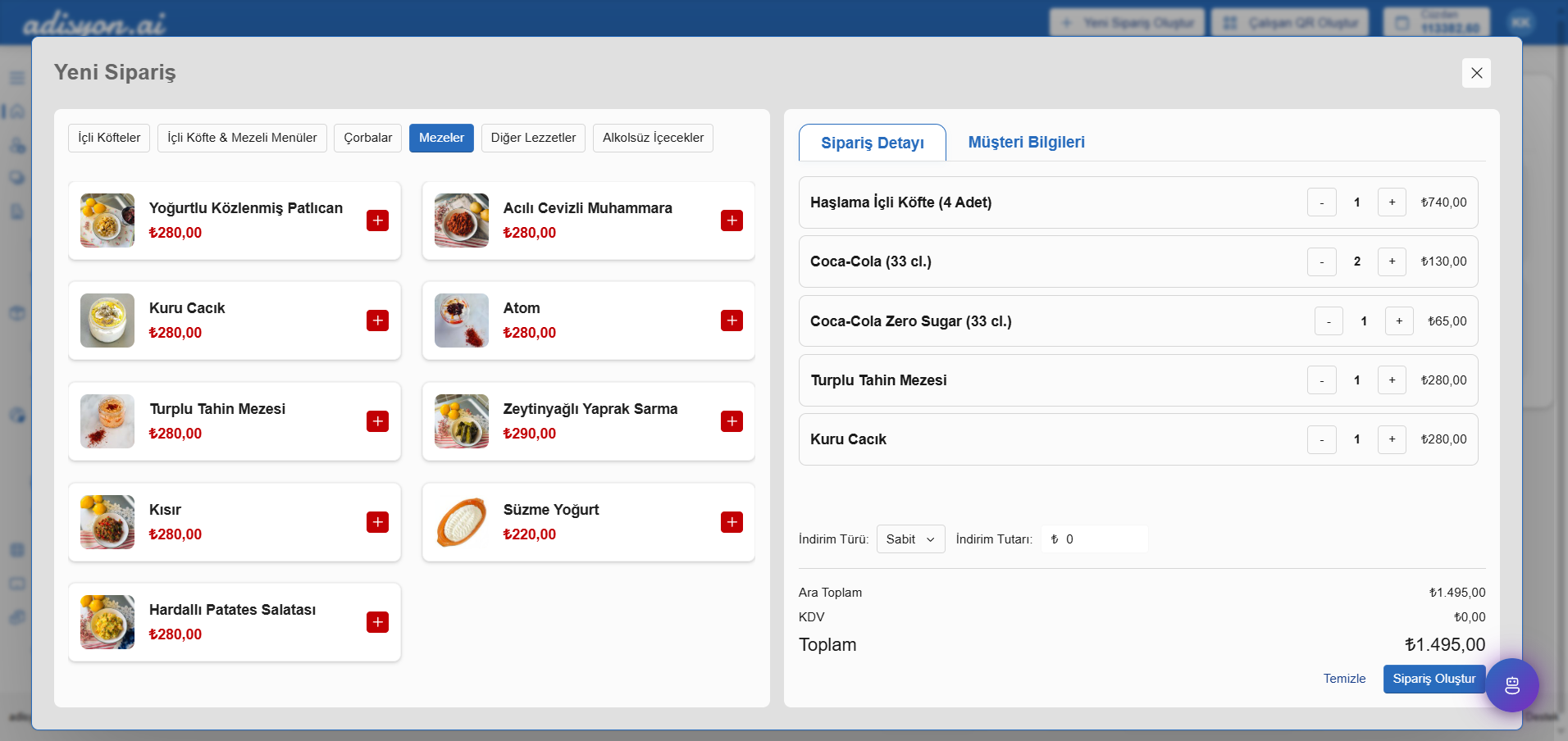
Task: Add Kısır using red plus icon
Action: [x=377, y=522]
